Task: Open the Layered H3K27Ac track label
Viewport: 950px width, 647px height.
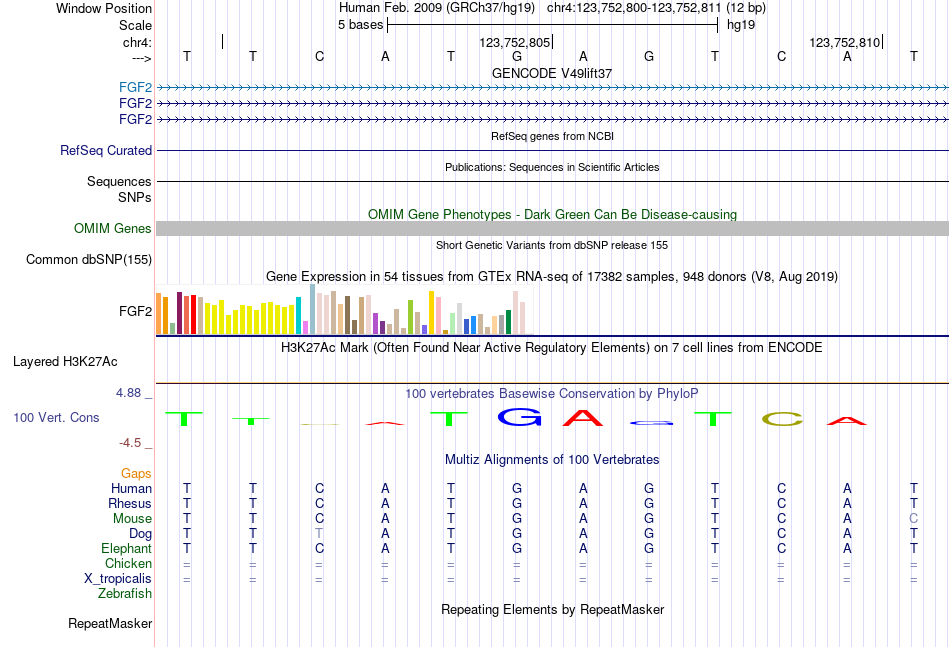Action: tap(65, 362)
